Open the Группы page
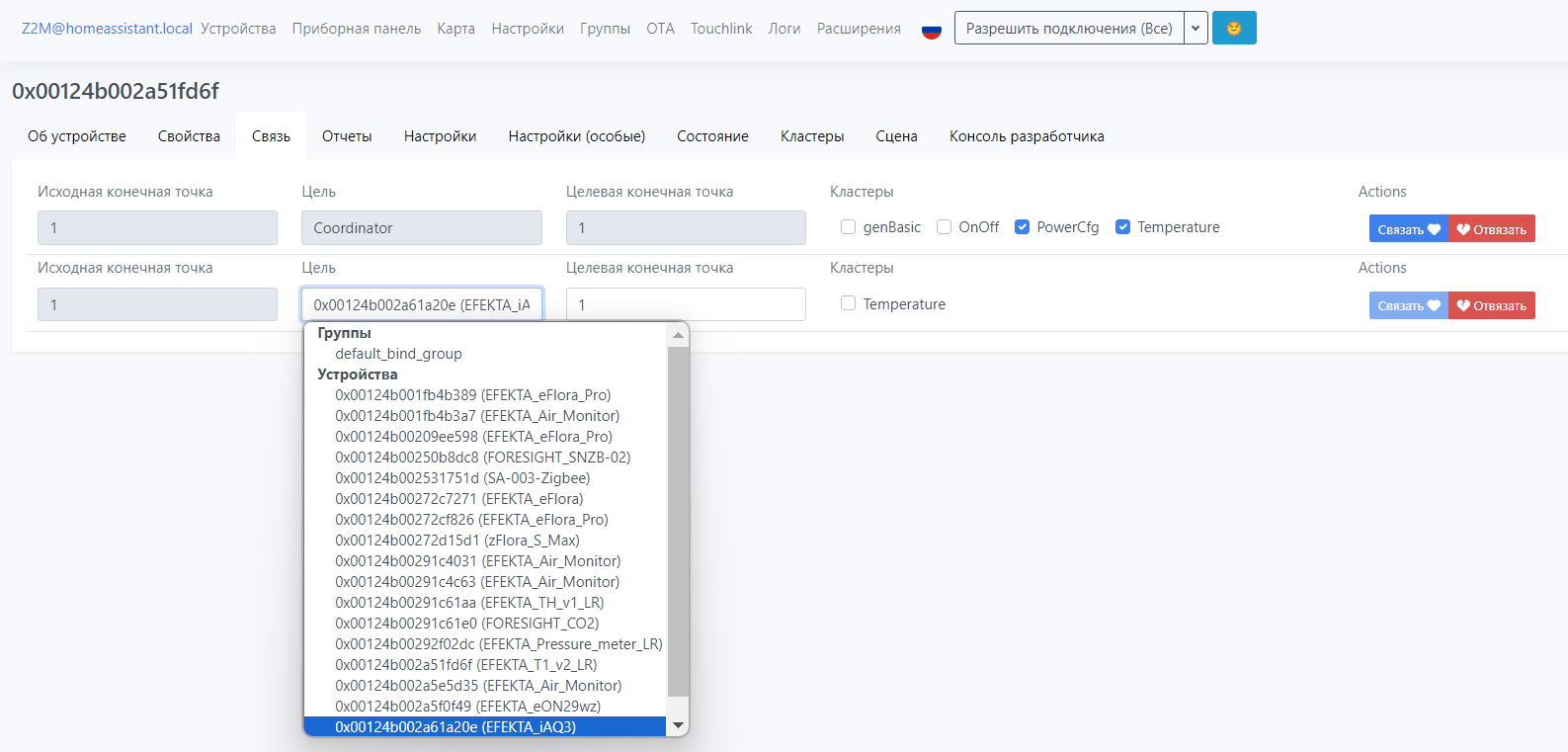 (x=605, y=29)
